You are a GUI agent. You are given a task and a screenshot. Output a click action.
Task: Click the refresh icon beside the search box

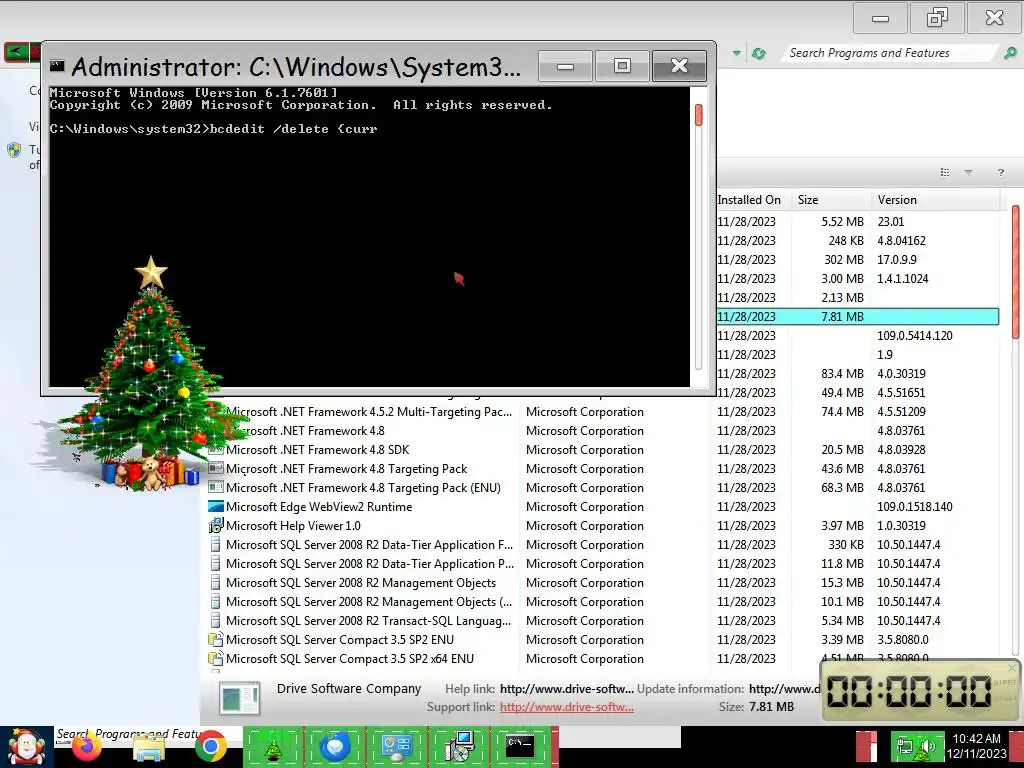[x=758, y=54]
